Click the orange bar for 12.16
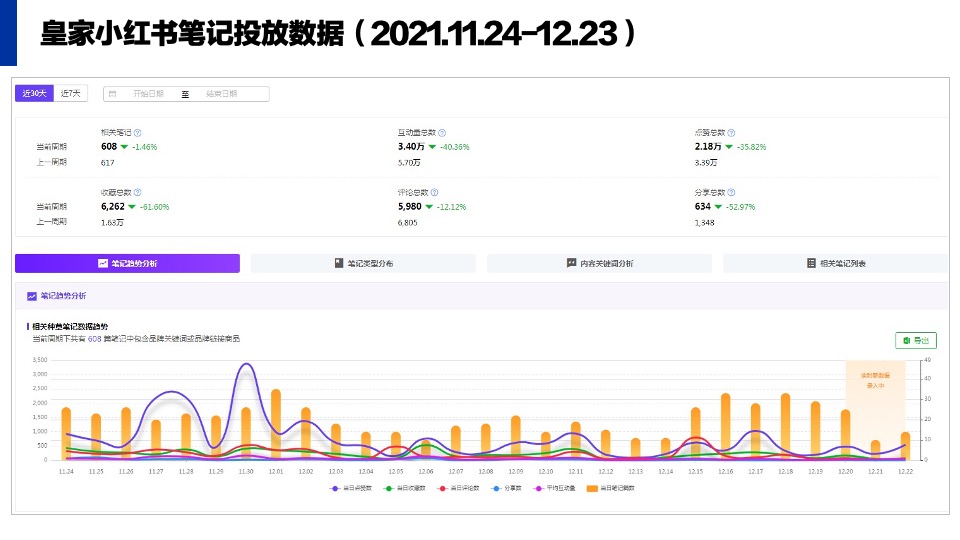This screenshot has width=960, height=540. click(726, 427)
